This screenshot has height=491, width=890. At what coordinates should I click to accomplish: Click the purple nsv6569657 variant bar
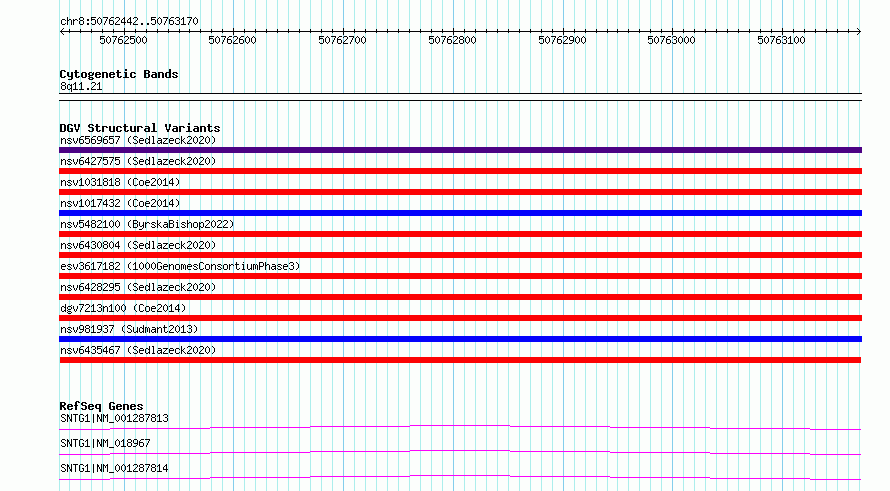(460, 150)
